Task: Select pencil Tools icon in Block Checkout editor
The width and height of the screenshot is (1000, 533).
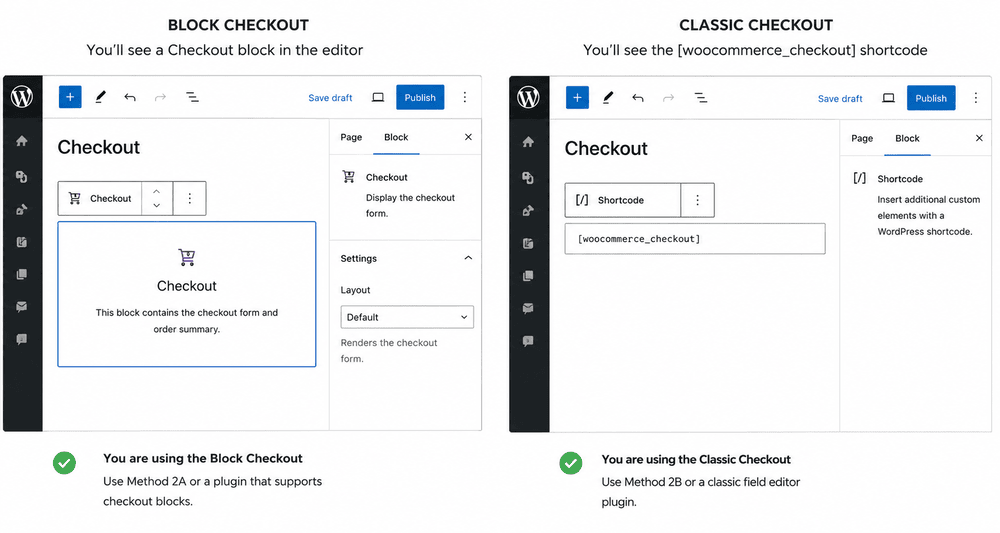Action: [100, 97]
